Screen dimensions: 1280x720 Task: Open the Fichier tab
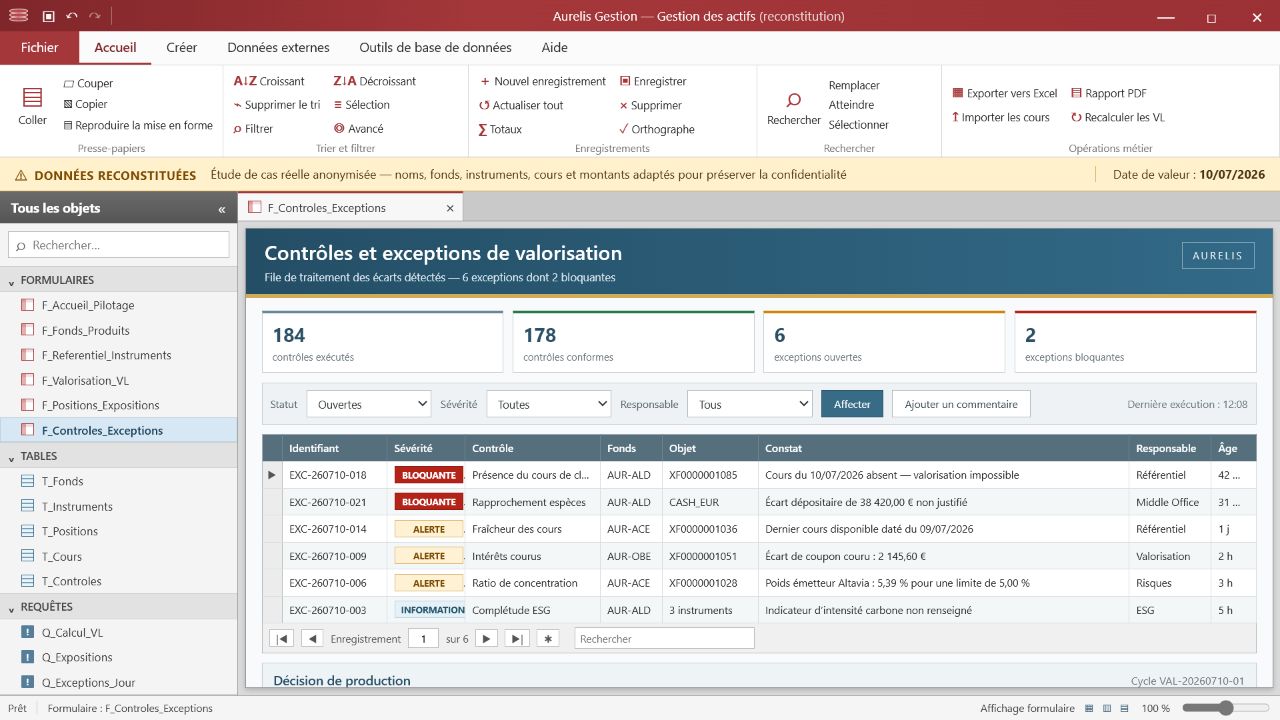(x=40, y=47)
